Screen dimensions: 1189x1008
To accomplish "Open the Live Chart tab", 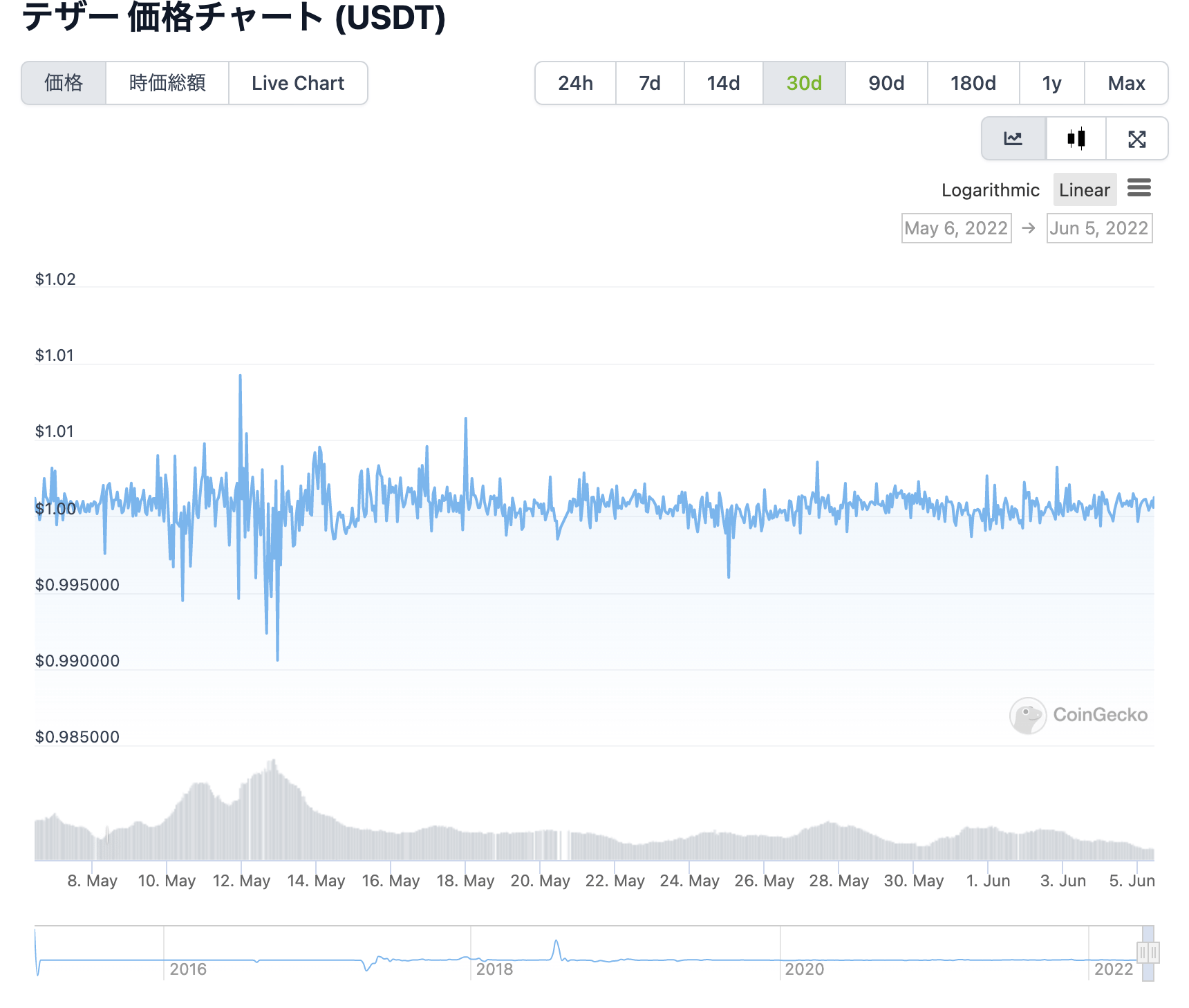I will [298, 83].
